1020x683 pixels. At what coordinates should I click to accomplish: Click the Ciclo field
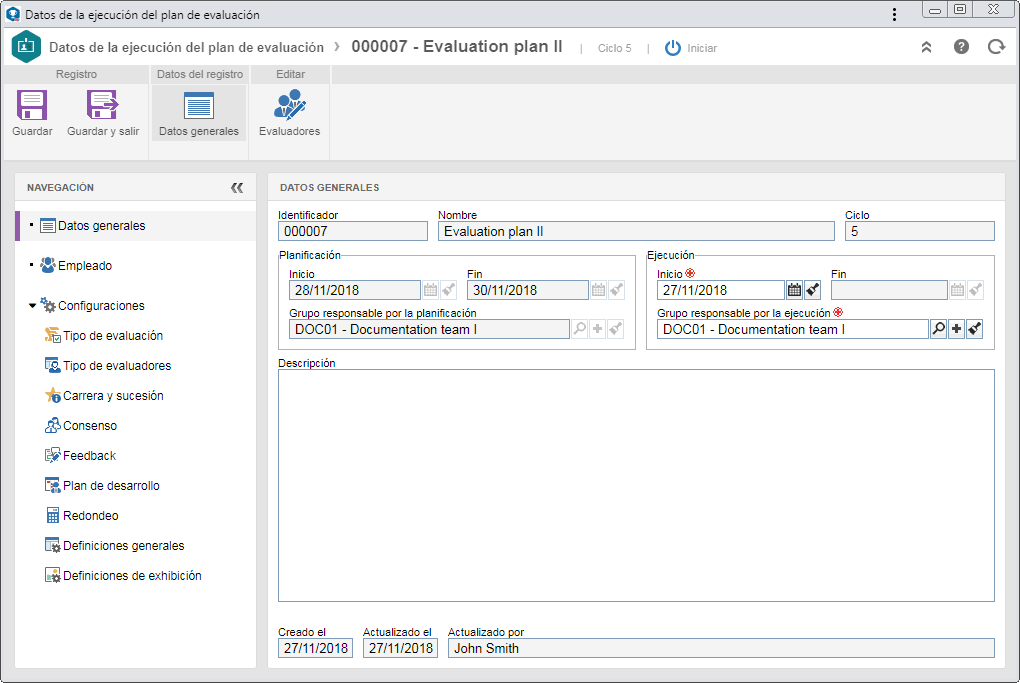919,232
